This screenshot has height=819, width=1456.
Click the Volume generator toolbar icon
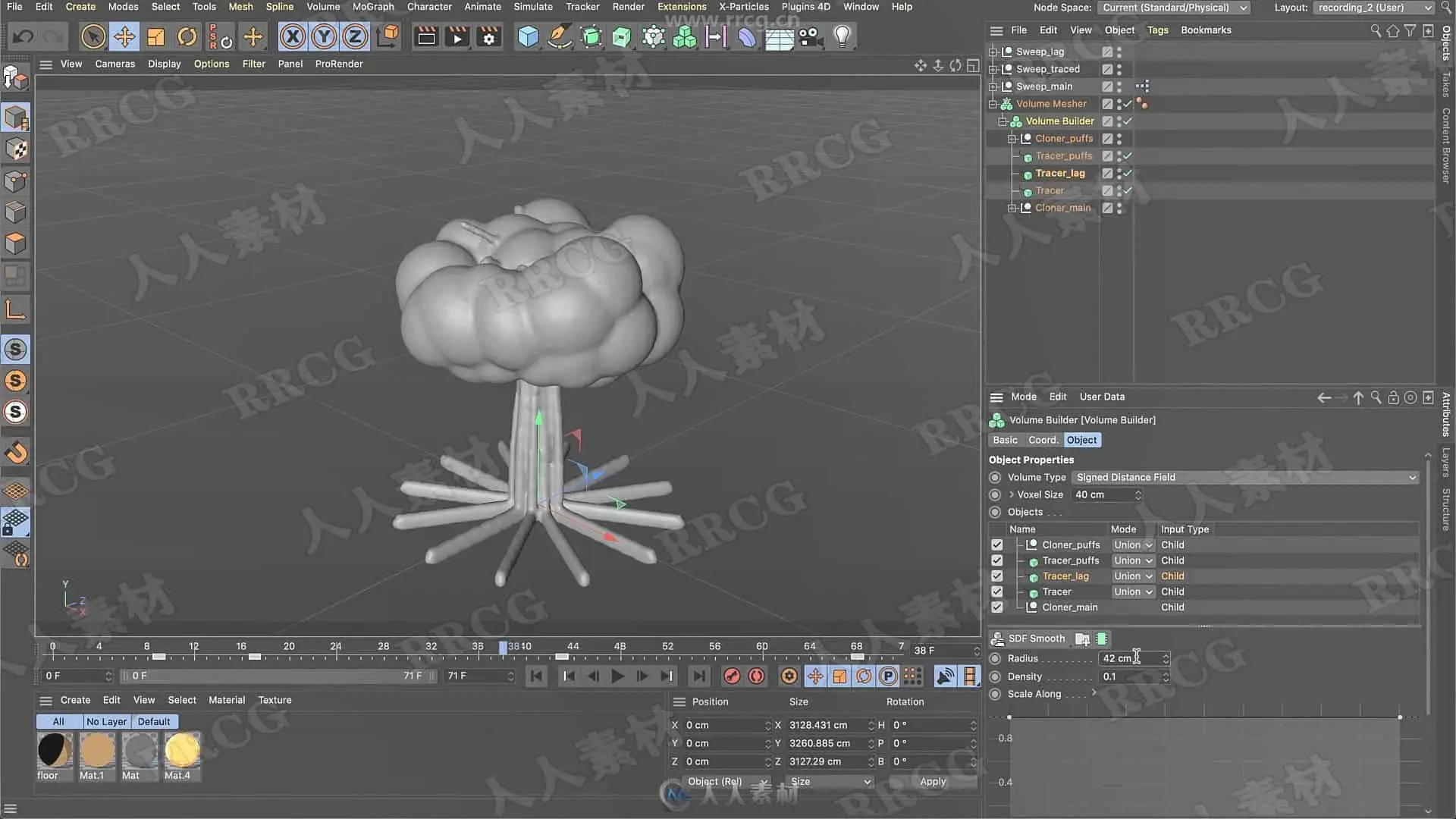click(x=685, y=36)
